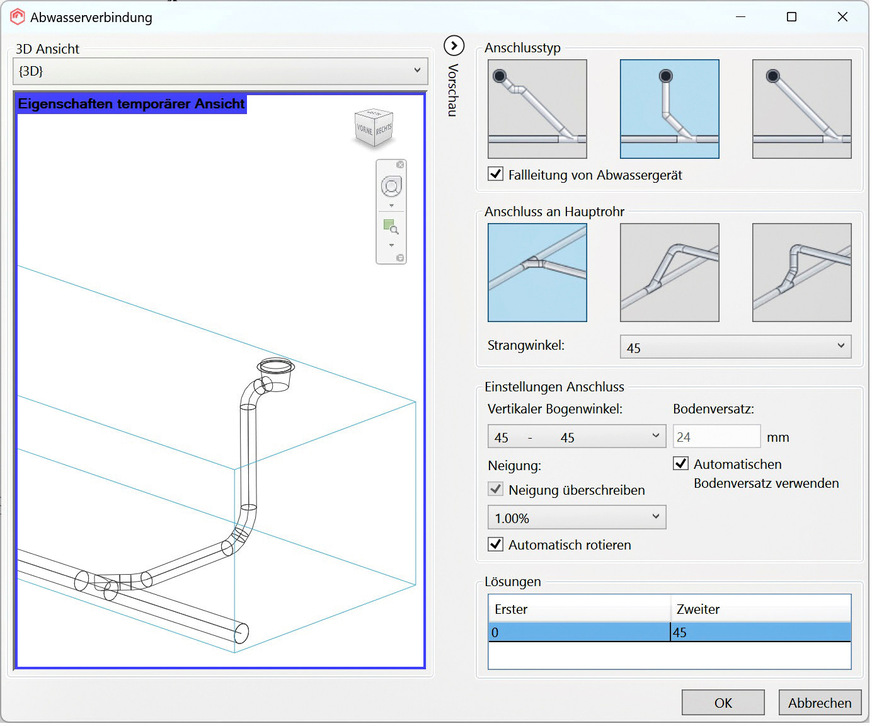Click the Abbrechen button

(x=820, y=703)
